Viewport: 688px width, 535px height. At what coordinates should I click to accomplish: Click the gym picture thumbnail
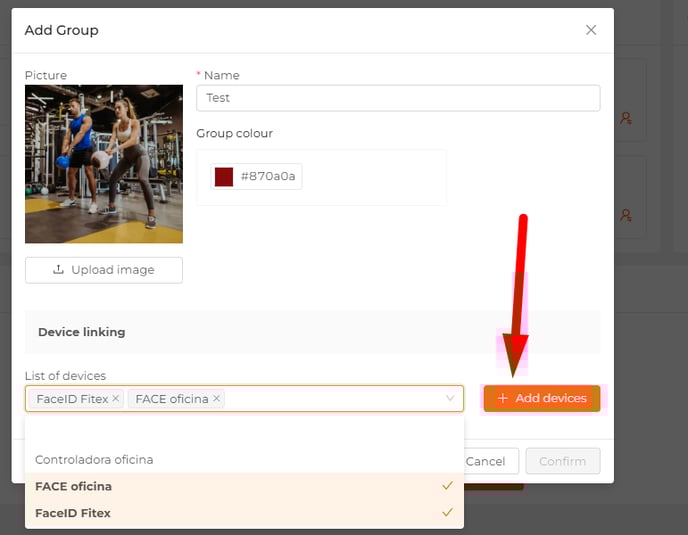(104, 164)
